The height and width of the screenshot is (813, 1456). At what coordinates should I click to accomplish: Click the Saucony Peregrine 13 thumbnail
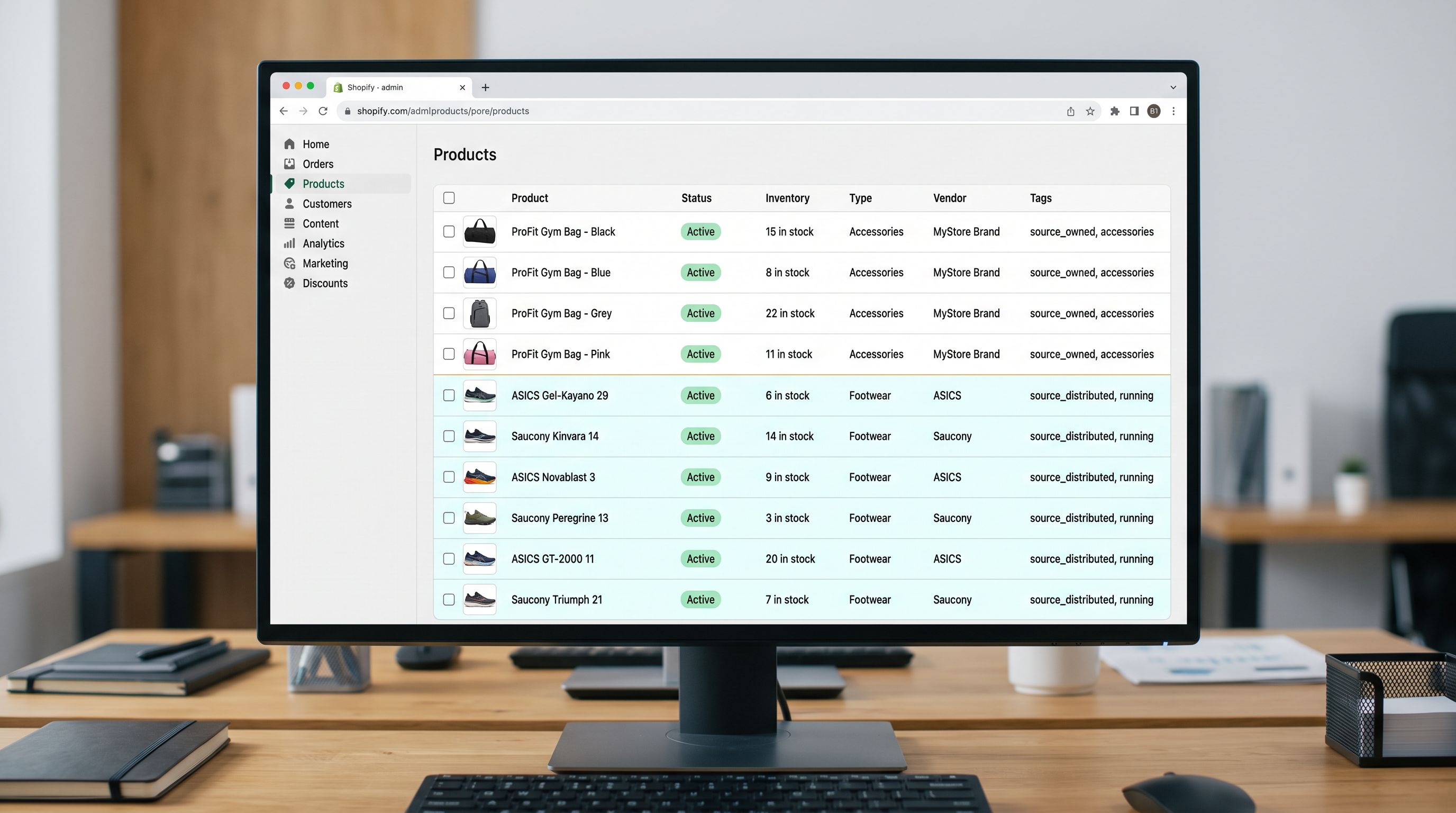479,518
